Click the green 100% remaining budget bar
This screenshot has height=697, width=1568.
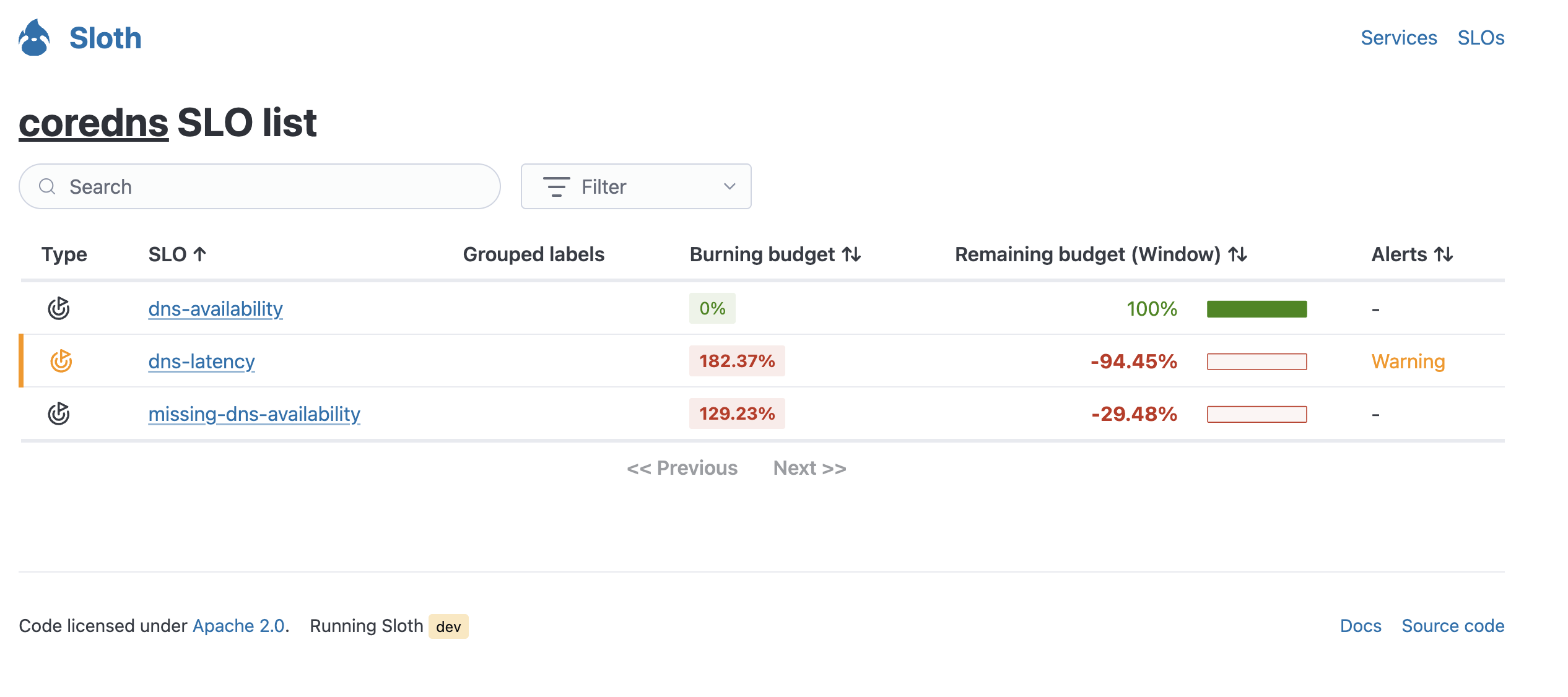pyautogui.click(x=1257, y=309)
